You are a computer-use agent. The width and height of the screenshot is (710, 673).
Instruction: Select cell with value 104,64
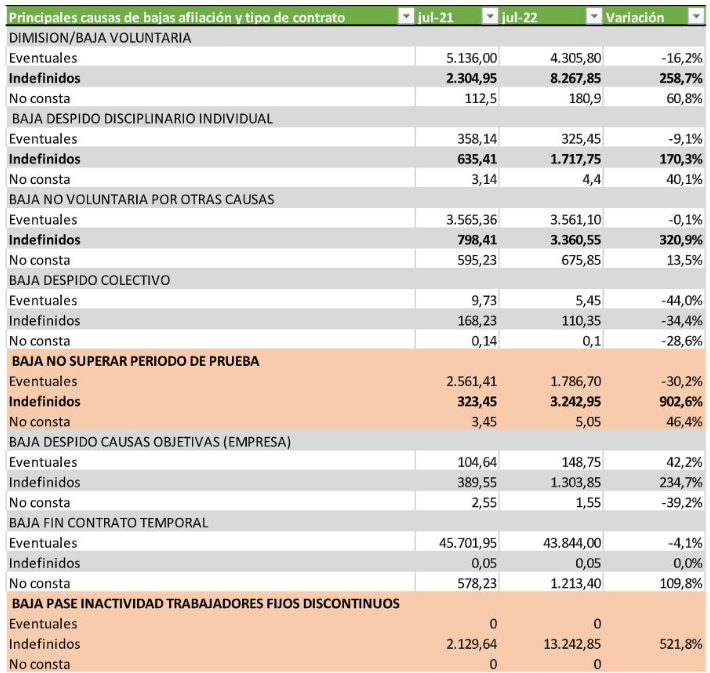point(457,462)
